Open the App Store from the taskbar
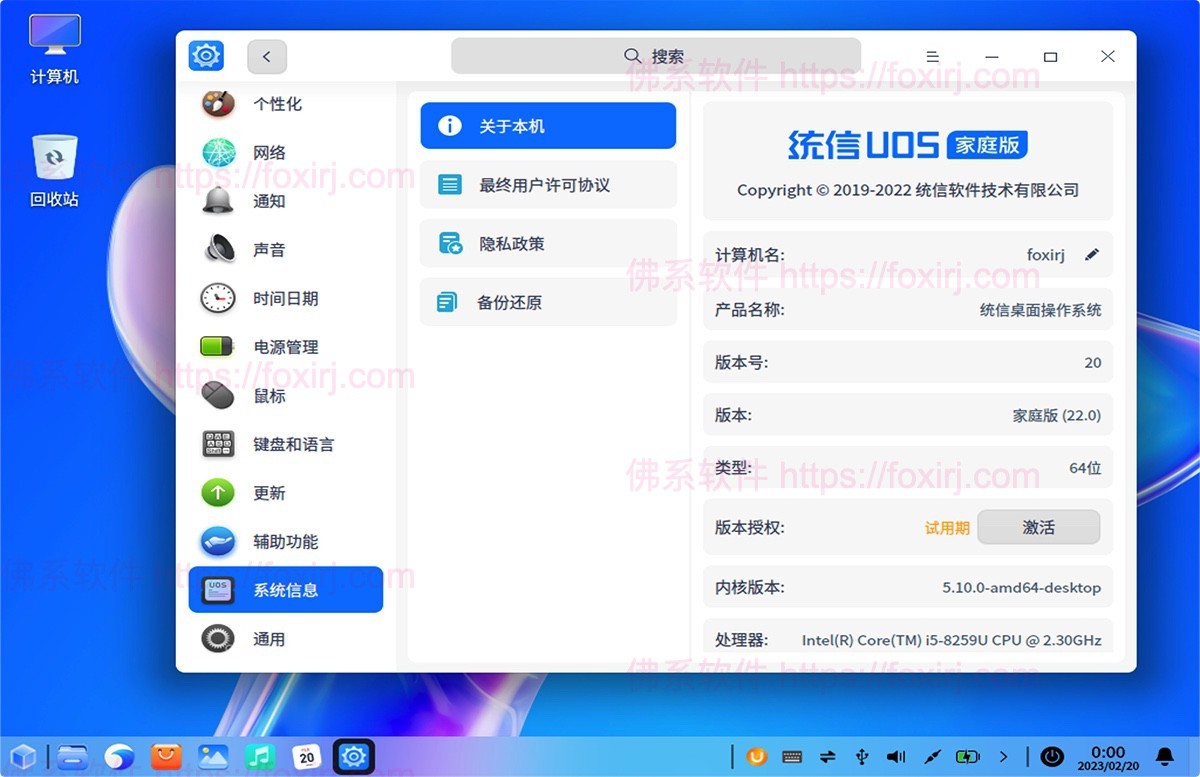The height and width of the screenshot is (777, 1200). click(165, 757)
